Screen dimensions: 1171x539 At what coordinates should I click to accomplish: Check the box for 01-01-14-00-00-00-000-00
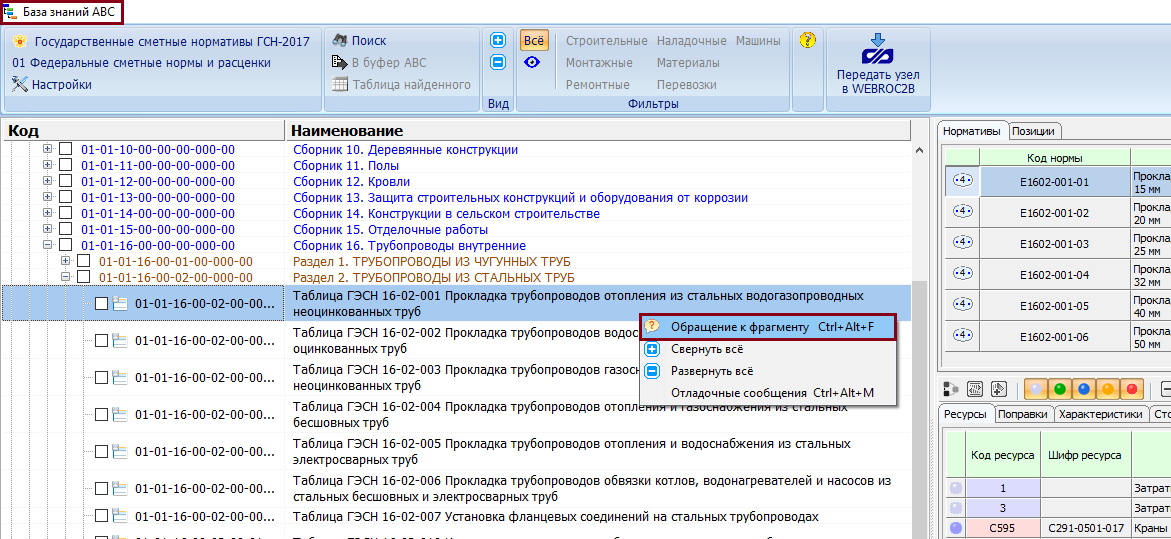[66, 214]
